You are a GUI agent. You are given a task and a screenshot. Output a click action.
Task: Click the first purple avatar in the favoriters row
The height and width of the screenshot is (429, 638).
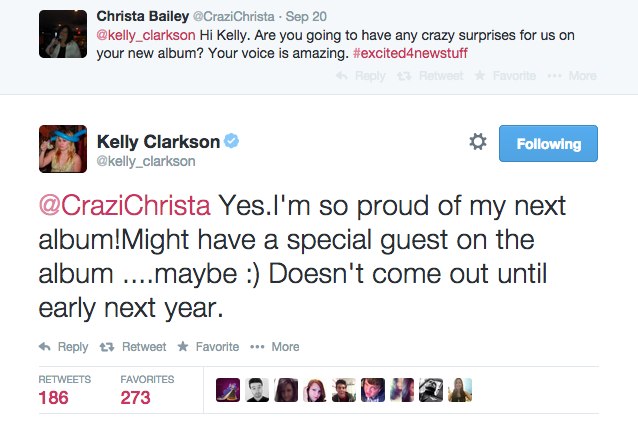click(x=228, y=390)
